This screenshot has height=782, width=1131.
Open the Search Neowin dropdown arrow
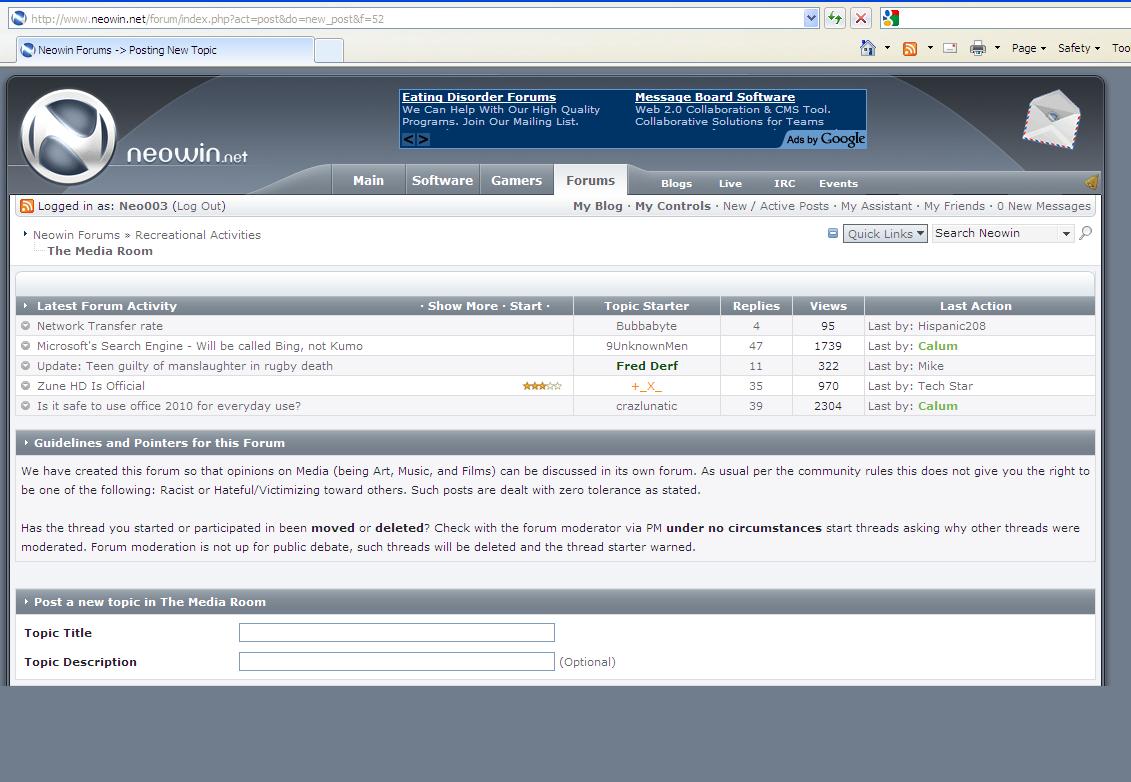coord(1065,234)
